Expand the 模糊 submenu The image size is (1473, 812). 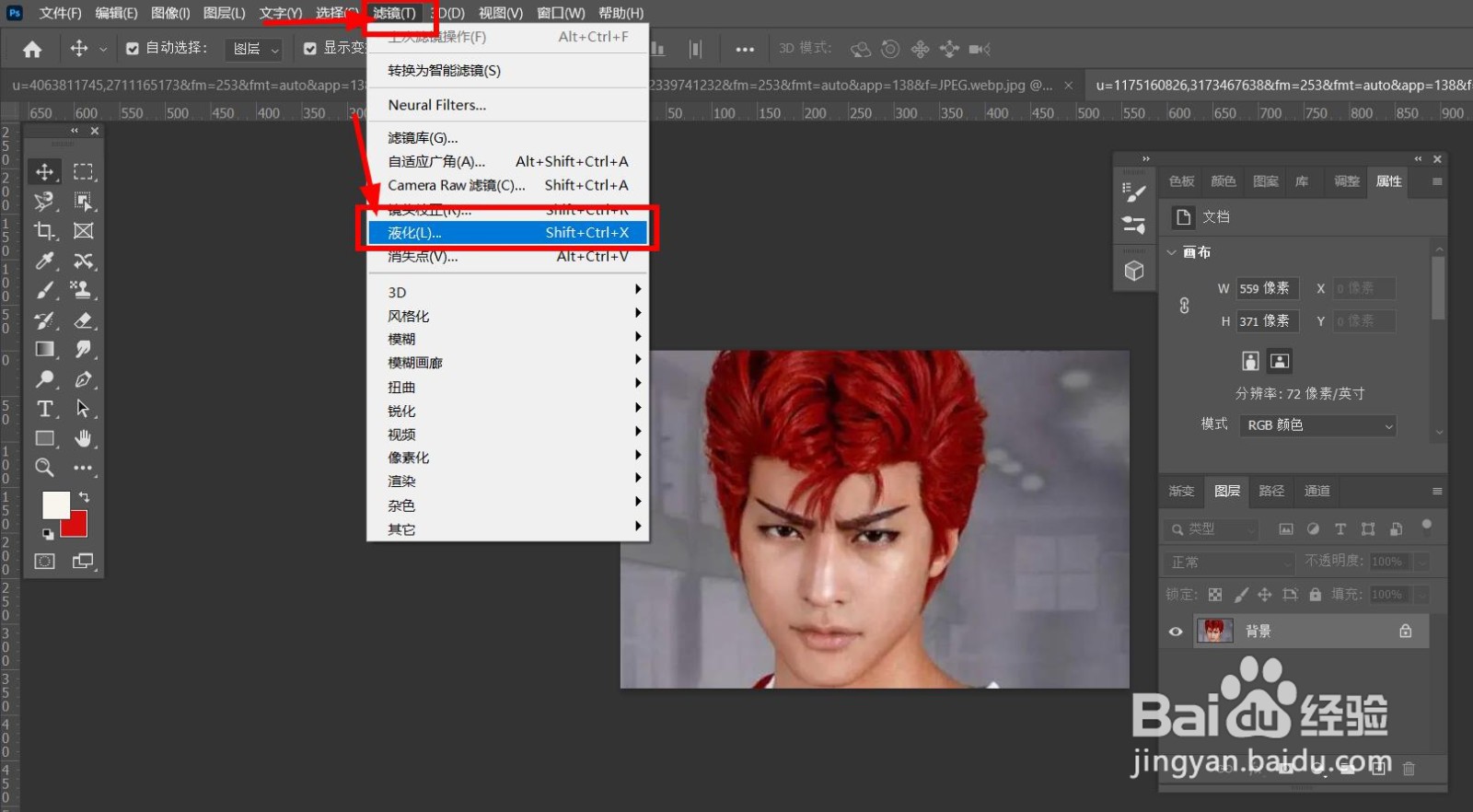[508, 339]
